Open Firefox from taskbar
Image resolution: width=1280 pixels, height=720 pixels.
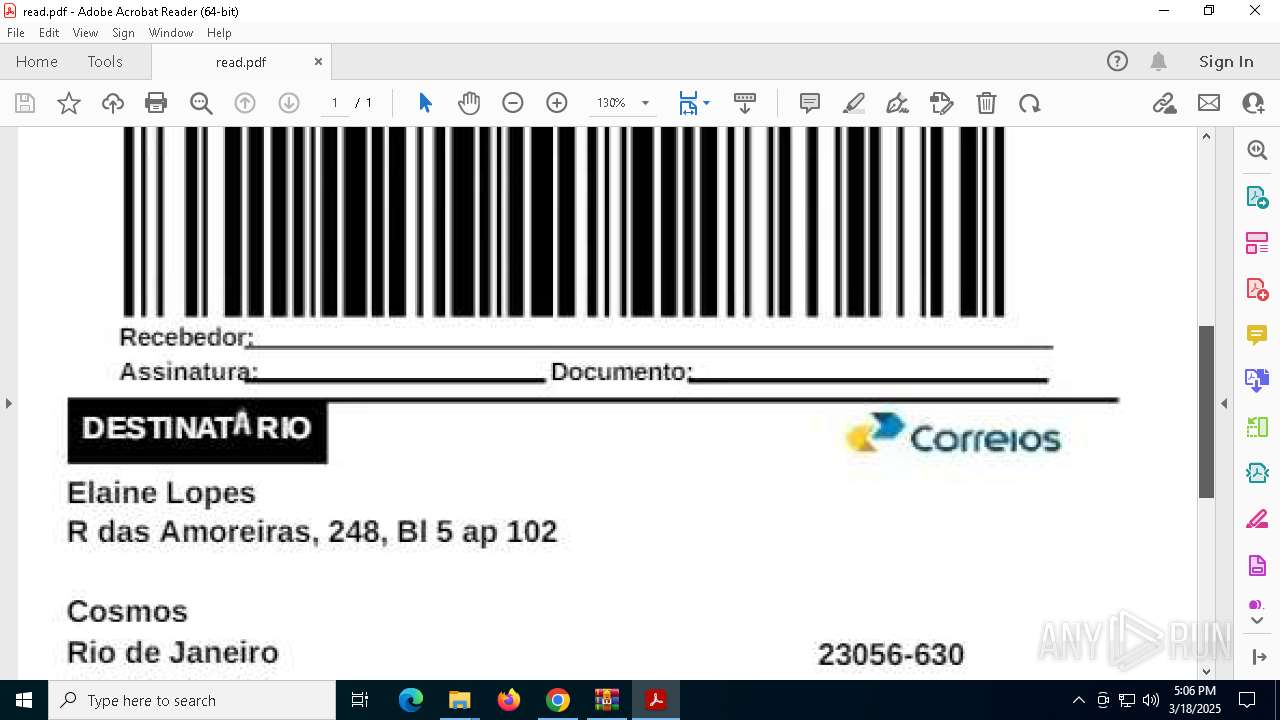(509, 700)
